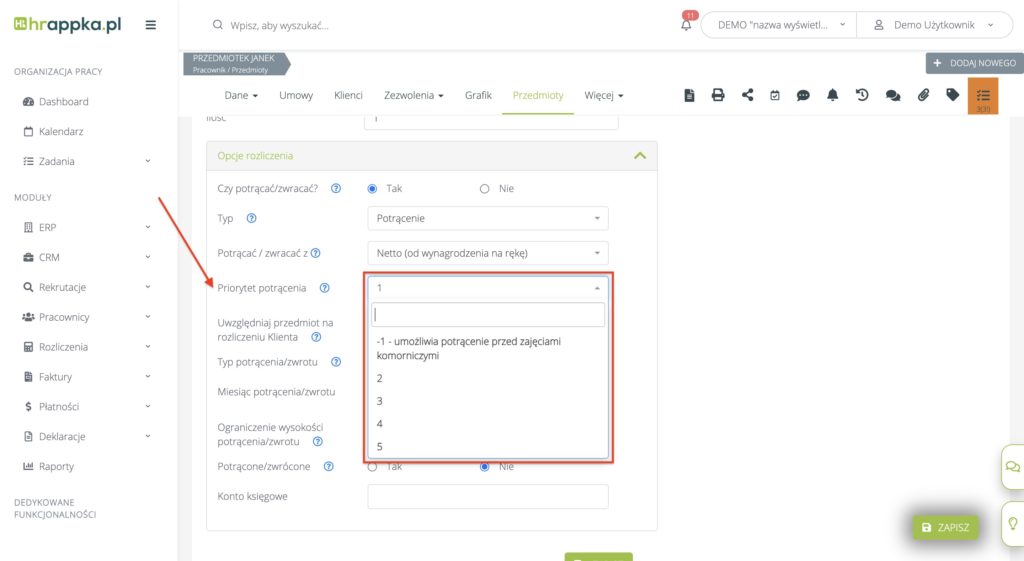
Task: Toggle the hamburger sidebar menu
Action: 151,25
